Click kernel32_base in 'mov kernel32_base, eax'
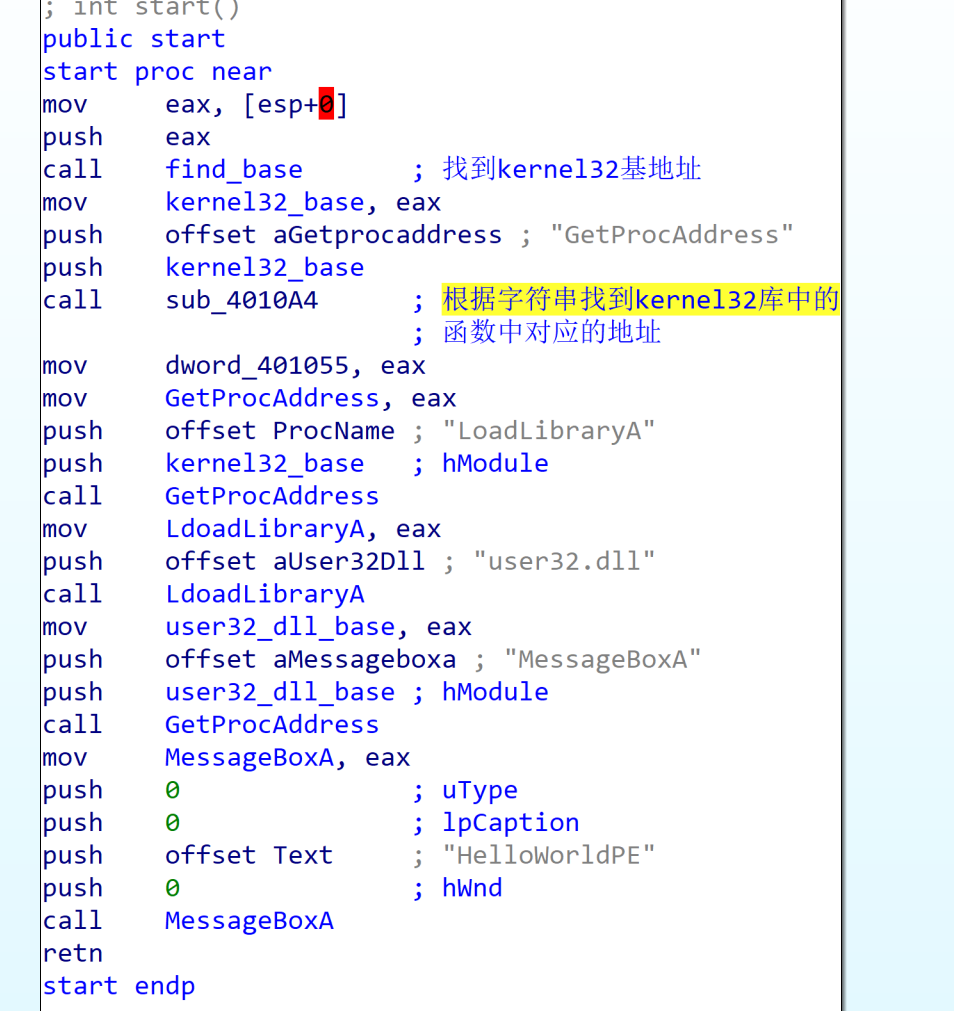954x1011 pixels. 265,202
